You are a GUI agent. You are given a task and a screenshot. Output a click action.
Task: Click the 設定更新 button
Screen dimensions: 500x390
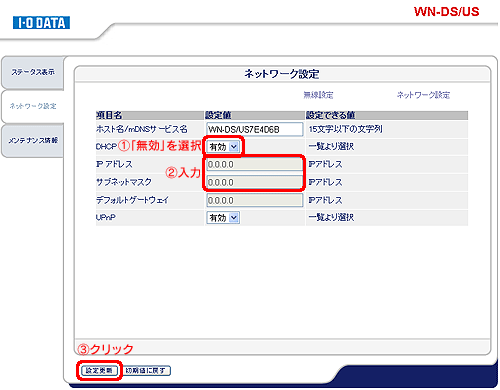coord(99,370)
